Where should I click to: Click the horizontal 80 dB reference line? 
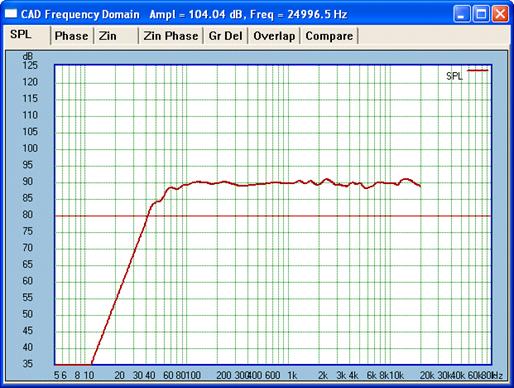(273, 216)
